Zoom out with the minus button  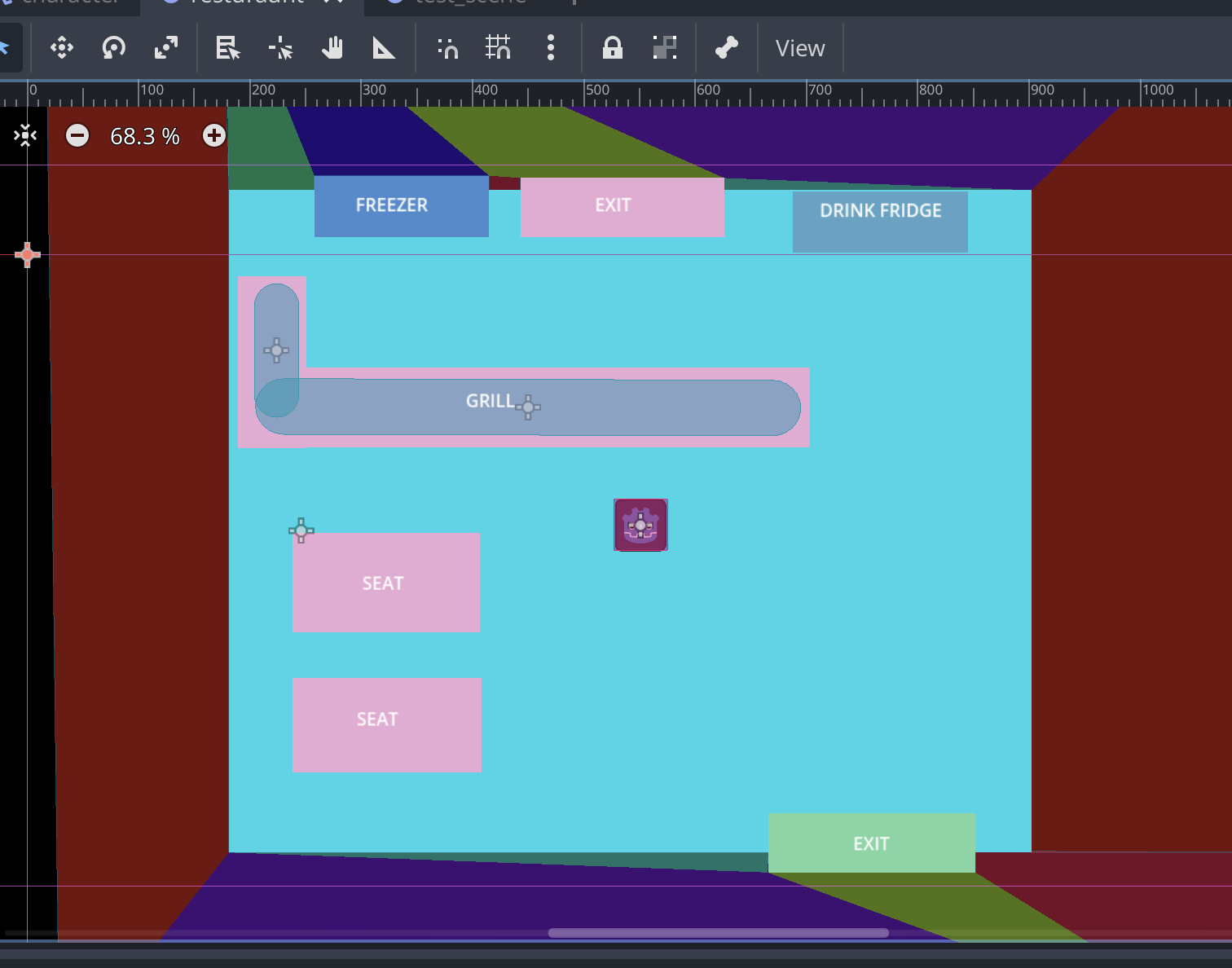(77, 135)
